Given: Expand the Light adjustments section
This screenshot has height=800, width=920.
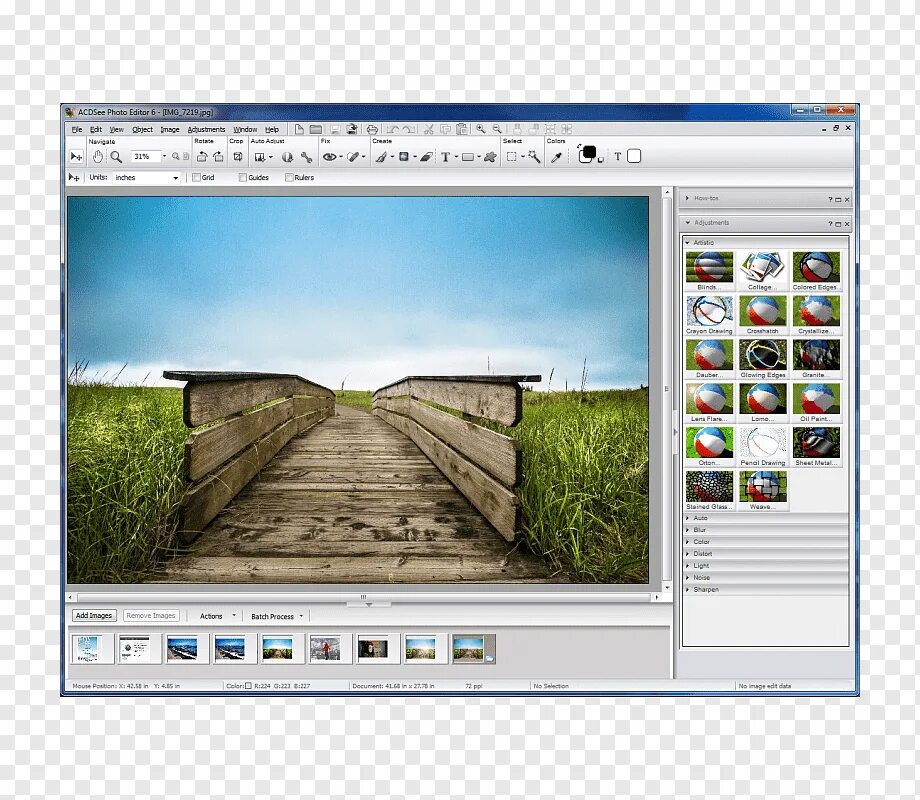Looking at the screenshot, I should 688,565.
